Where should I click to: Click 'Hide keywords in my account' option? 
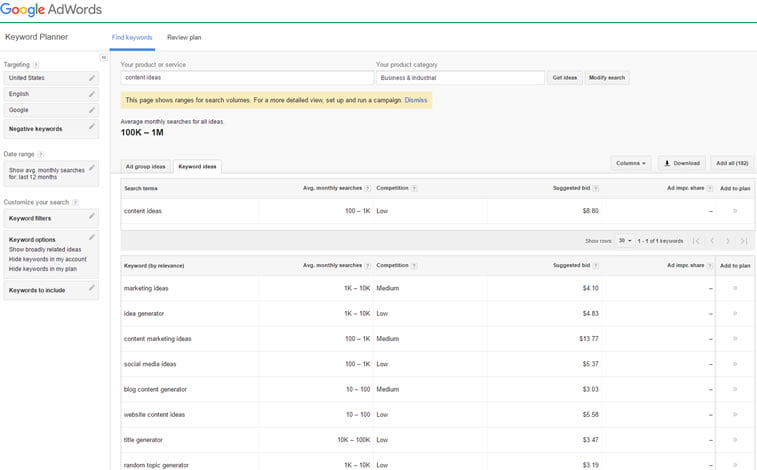coord(47,259)
